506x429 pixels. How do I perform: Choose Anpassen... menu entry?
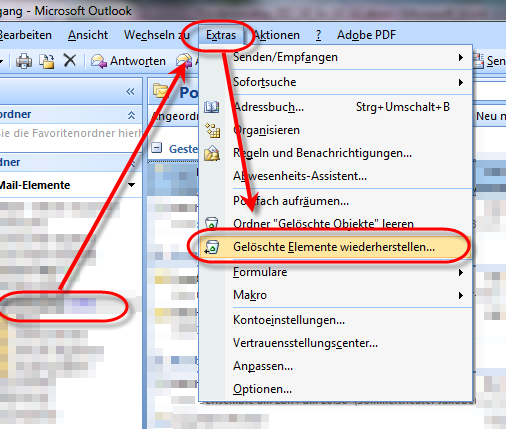[x=336, y=366]
